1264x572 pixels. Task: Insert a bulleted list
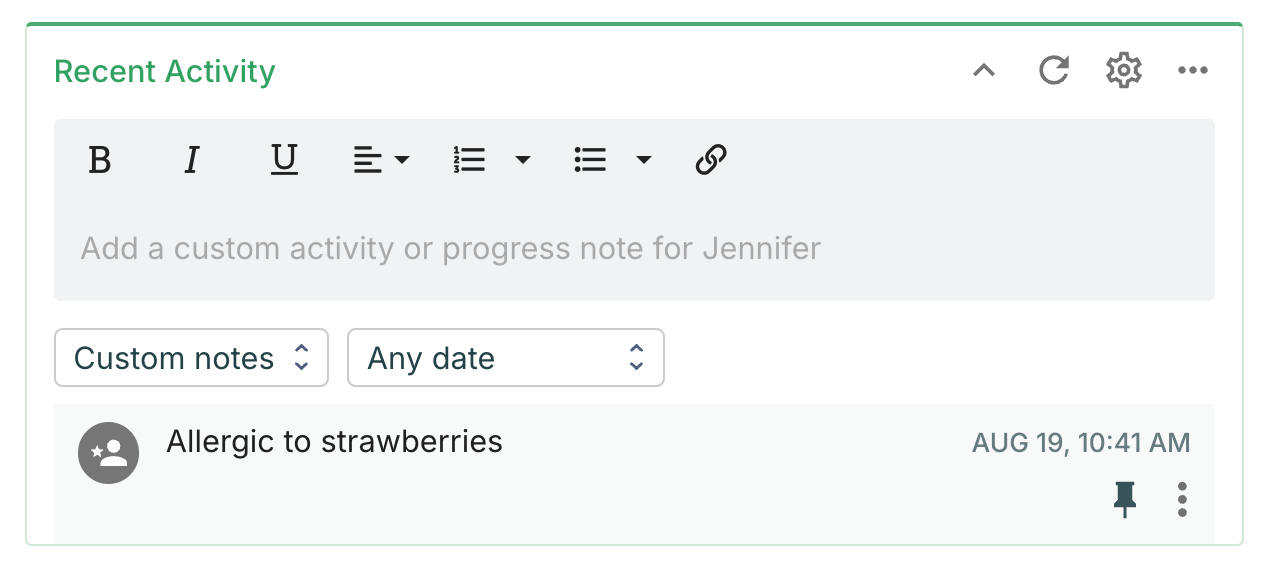(x=590, y=160)
